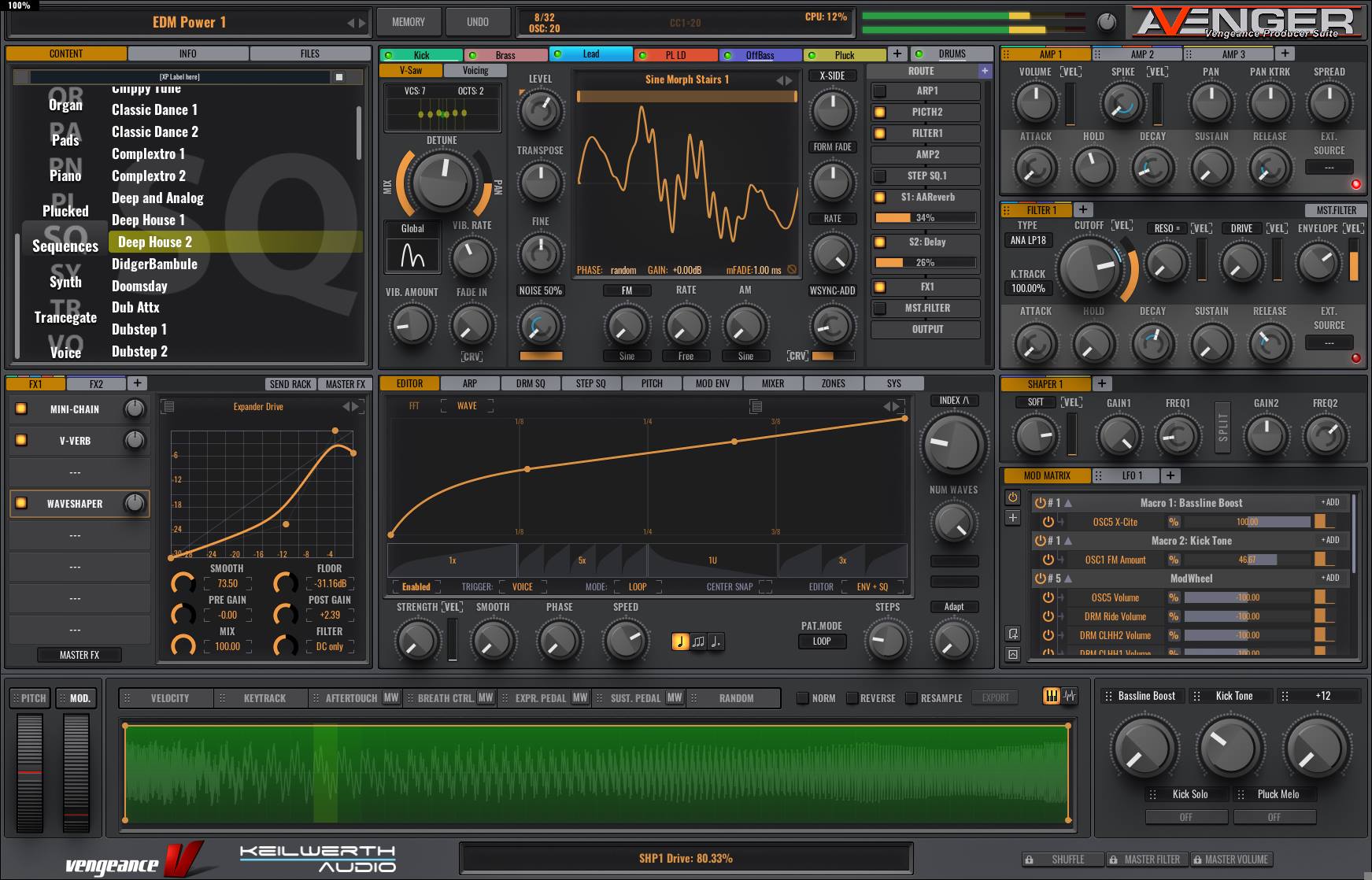Click the power icon in the Mod Matrix sidebar
Screen dimensions: 1372x880
[1012, 497]
